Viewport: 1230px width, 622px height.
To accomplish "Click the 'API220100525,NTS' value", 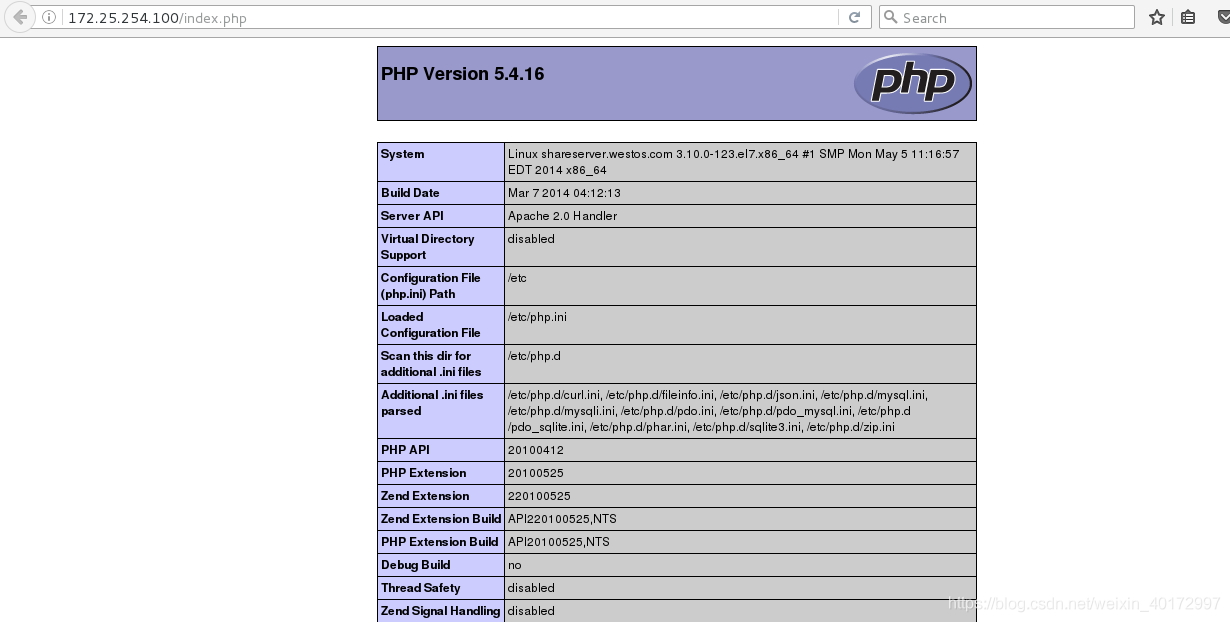I will 562,519.
